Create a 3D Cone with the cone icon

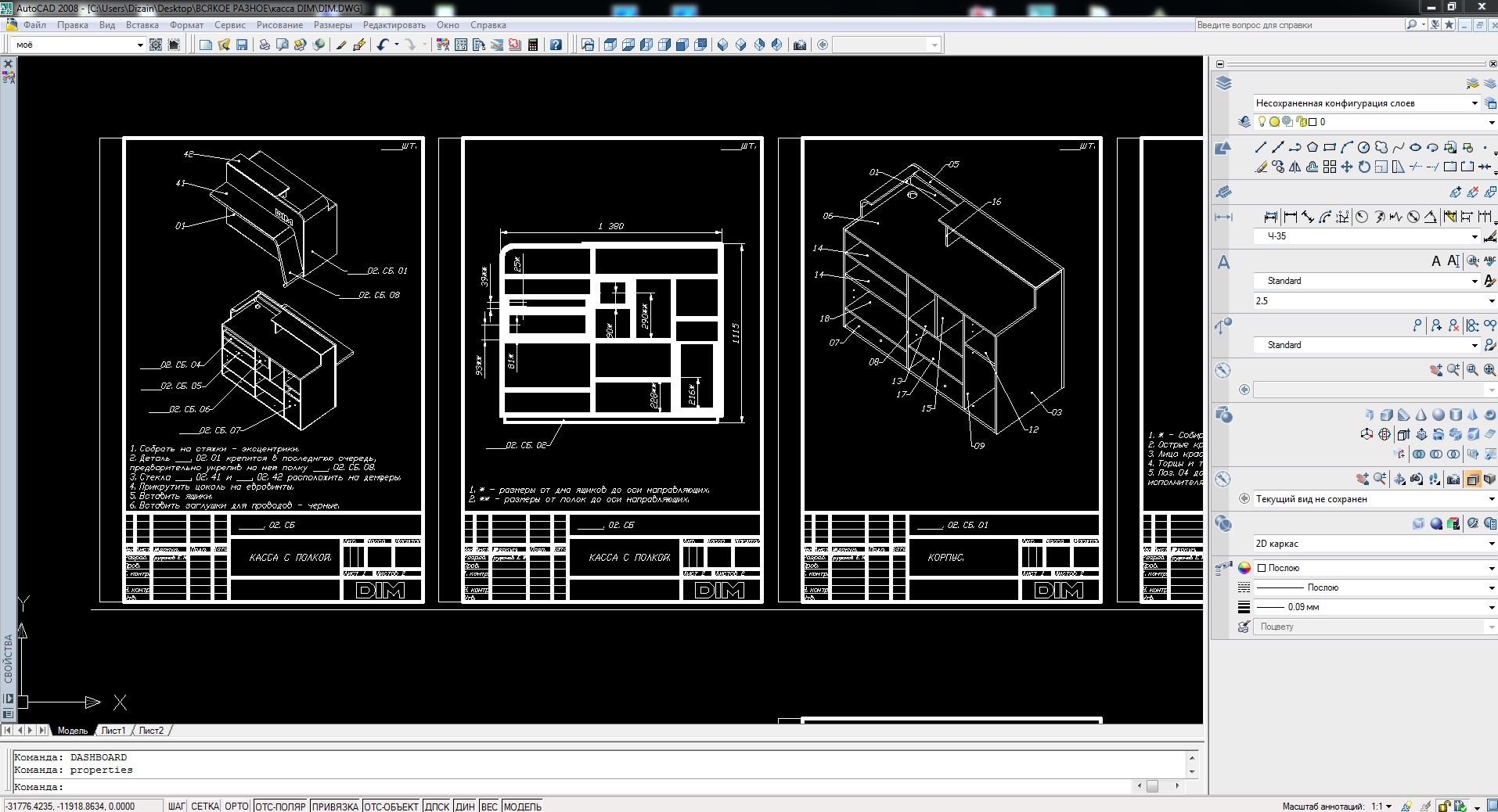1421,415
